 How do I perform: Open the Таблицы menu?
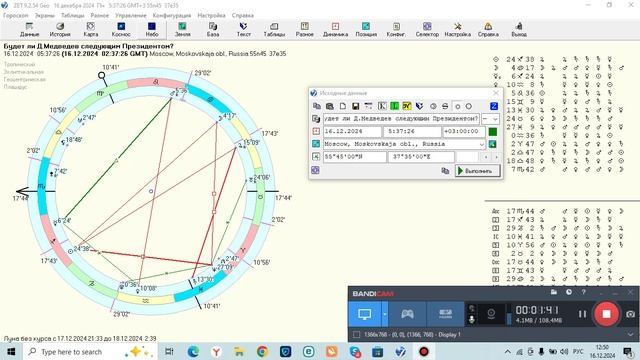coord(73,15)
